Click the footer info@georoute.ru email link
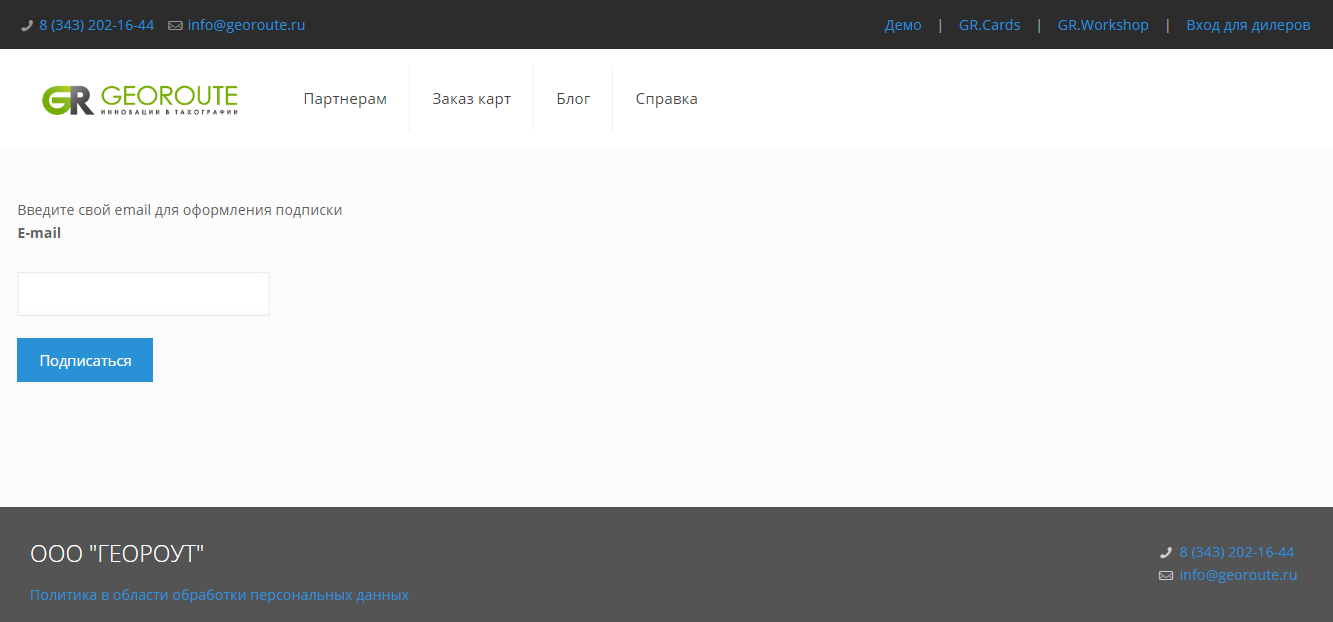The height and width of the screenshot is (622, 1333). (x=1238, y=575)
